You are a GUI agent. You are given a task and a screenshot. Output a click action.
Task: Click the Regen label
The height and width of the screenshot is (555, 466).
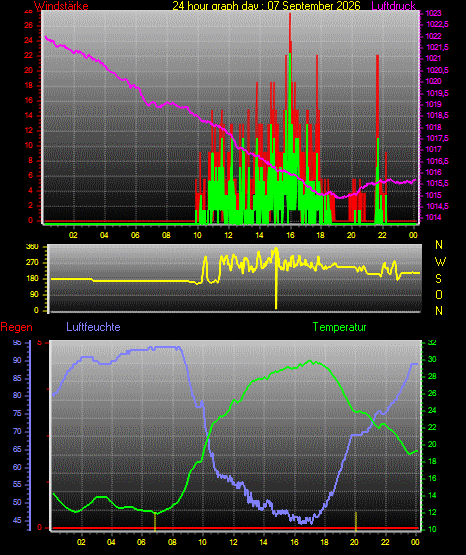(x=16, y=327)
